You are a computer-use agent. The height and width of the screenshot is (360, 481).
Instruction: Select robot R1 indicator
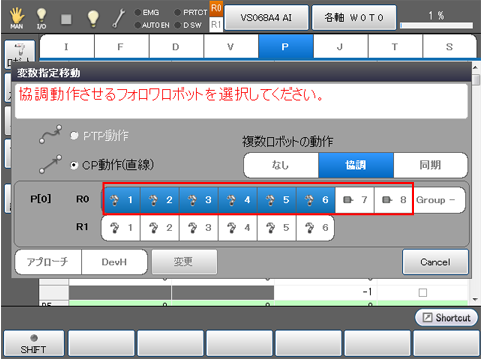[216, 24]
